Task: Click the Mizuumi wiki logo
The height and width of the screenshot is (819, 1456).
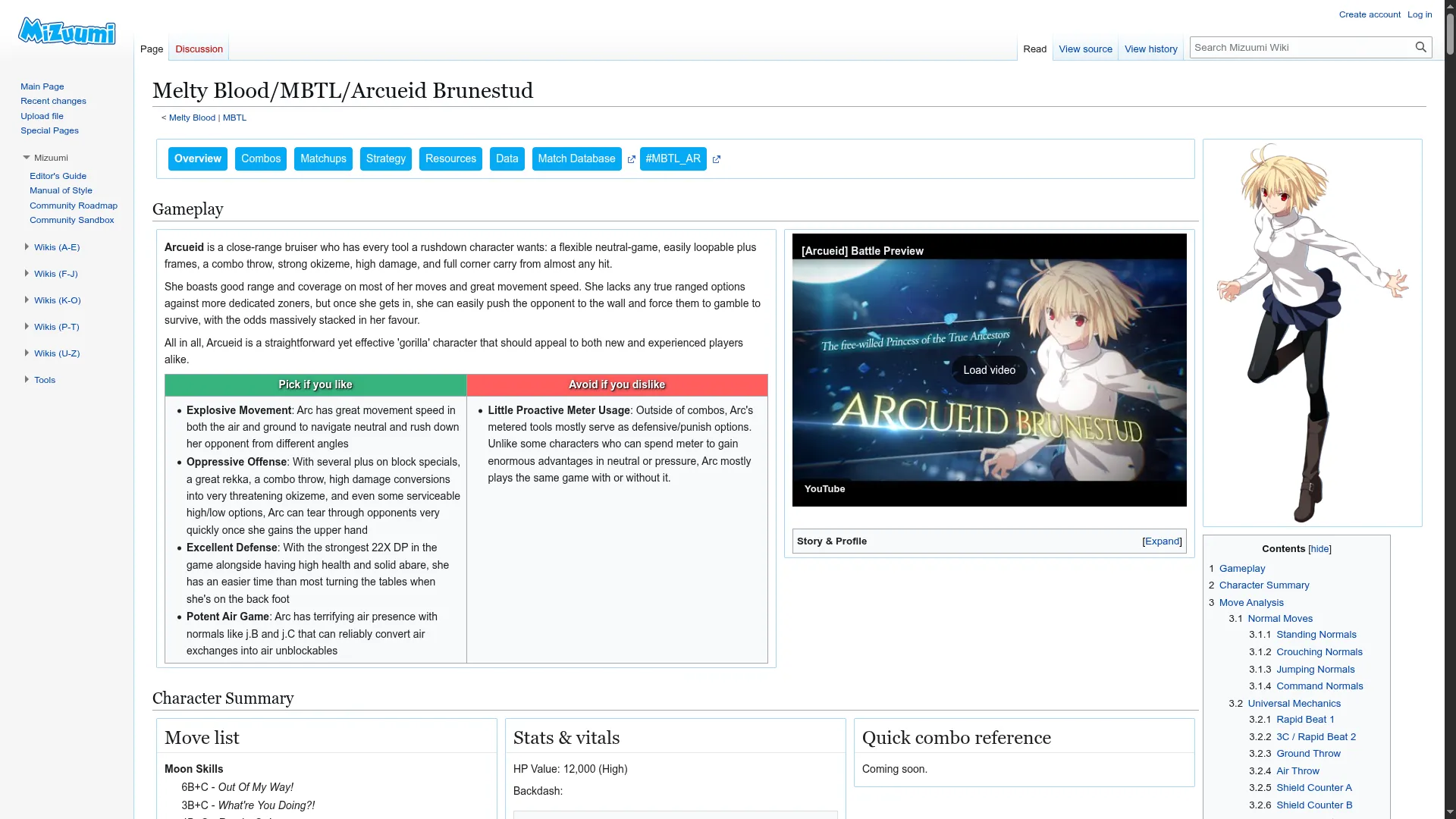Action: (x=67, y=31)
